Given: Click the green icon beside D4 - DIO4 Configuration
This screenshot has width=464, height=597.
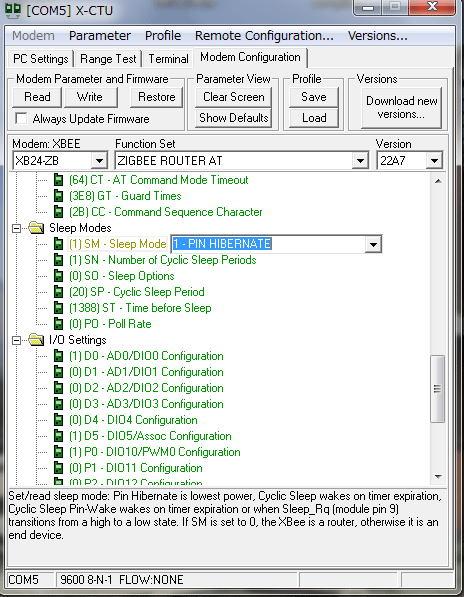Looking at the screenshot, I should (x=58, y=420).
